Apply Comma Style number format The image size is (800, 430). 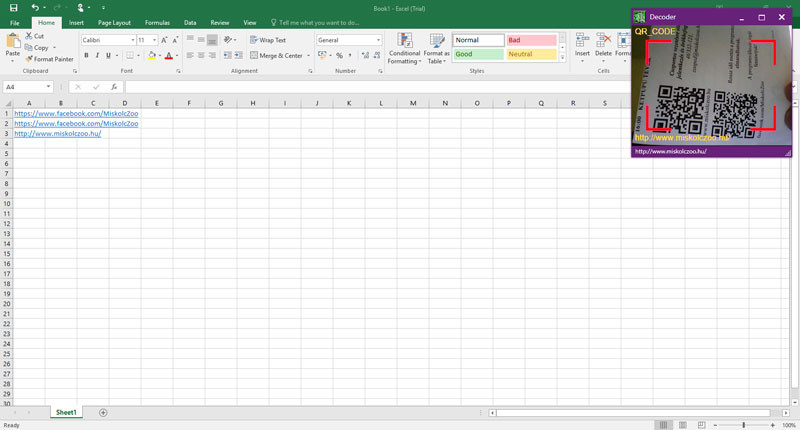click(350, 55)
